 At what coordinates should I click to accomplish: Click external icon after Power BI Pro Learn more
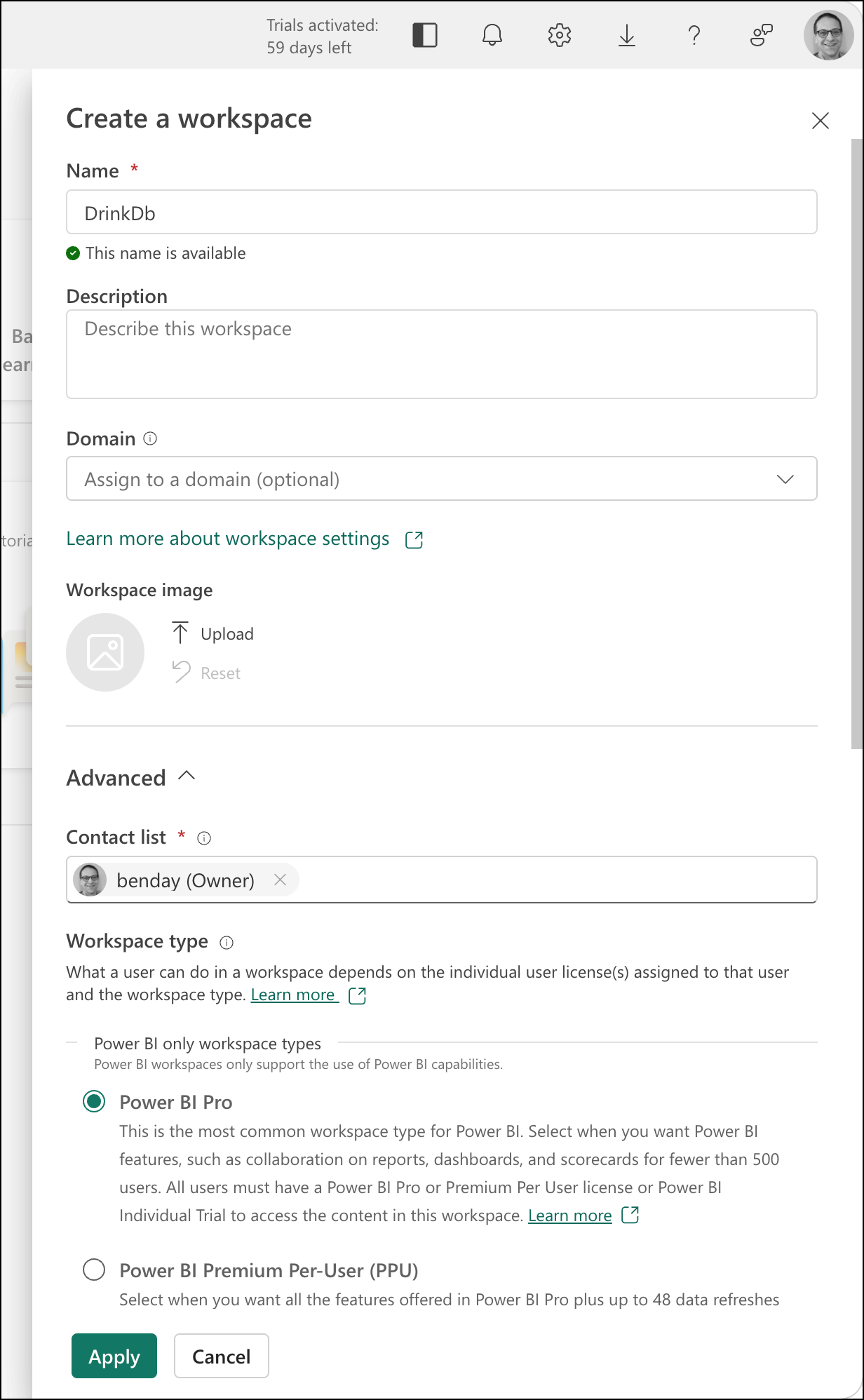coord(630,1215)
